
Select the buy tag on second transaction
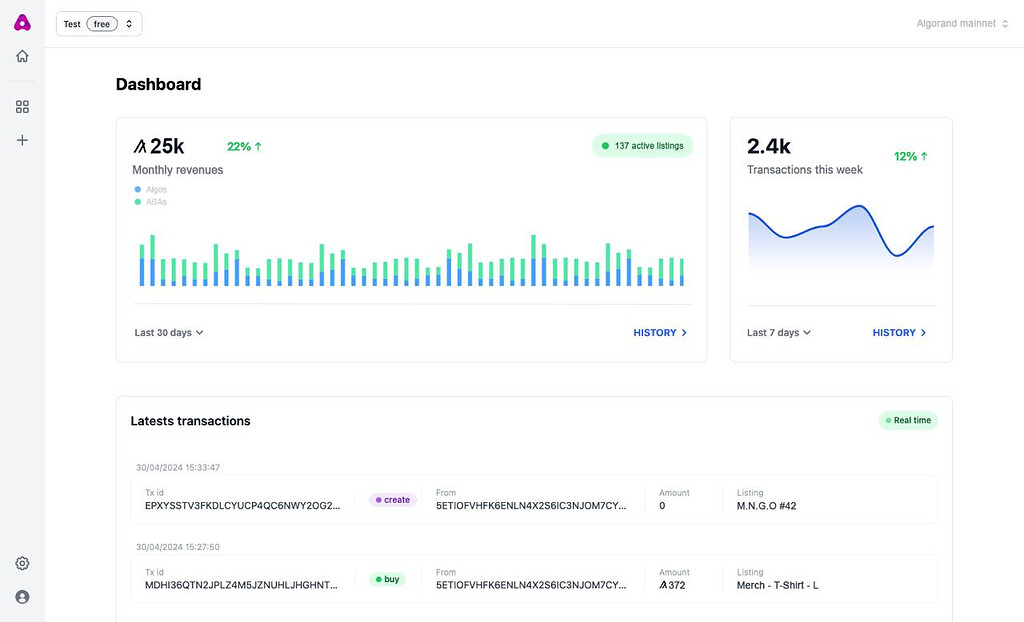388,578
